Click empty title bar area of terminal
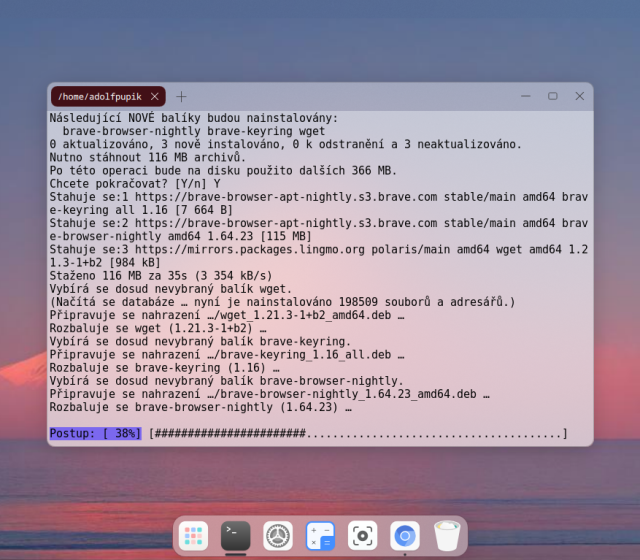The image size is (640, 560). click(x=350, y=97)
